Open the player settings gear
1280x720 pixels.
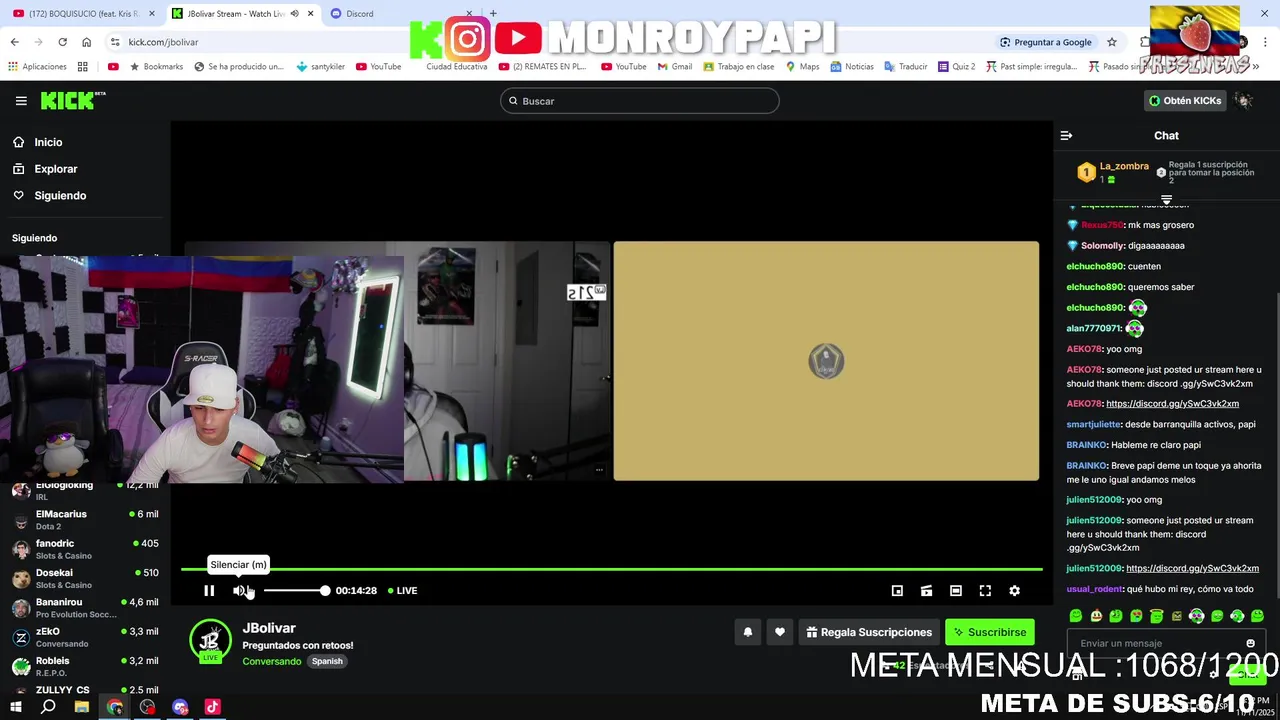click(1014, 591)
